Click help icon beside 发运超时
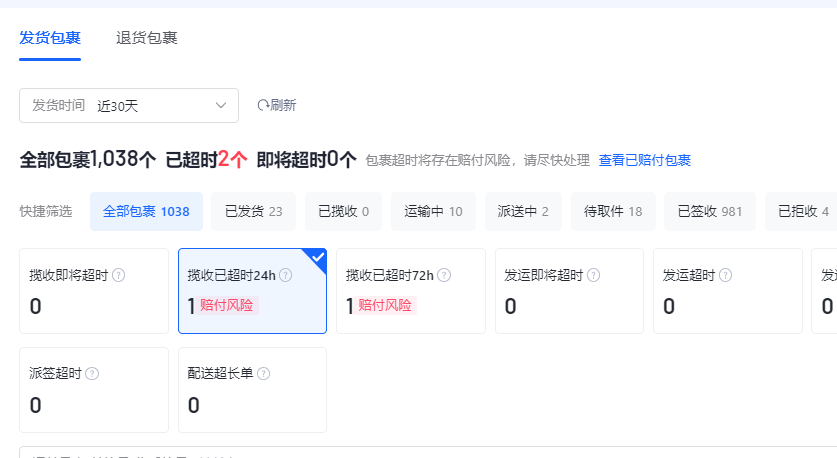The width and height of the screenshot is (837, 458). [725, 275]
